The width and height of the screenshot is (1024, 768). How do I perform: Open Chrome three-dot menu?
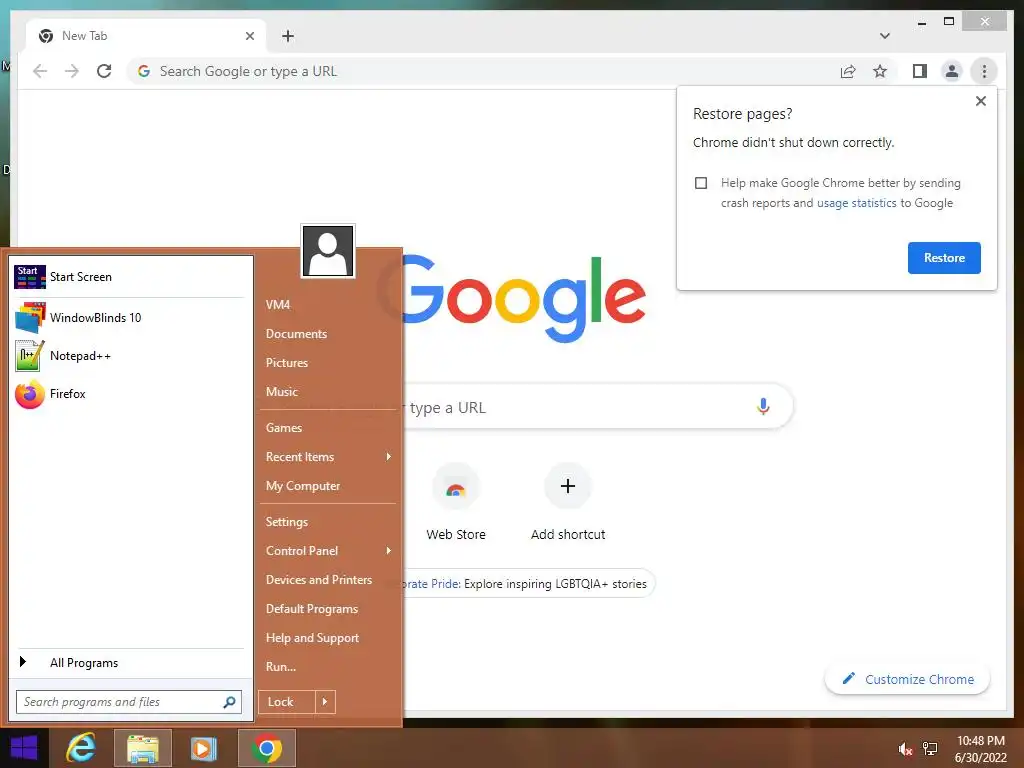point(984,71)
